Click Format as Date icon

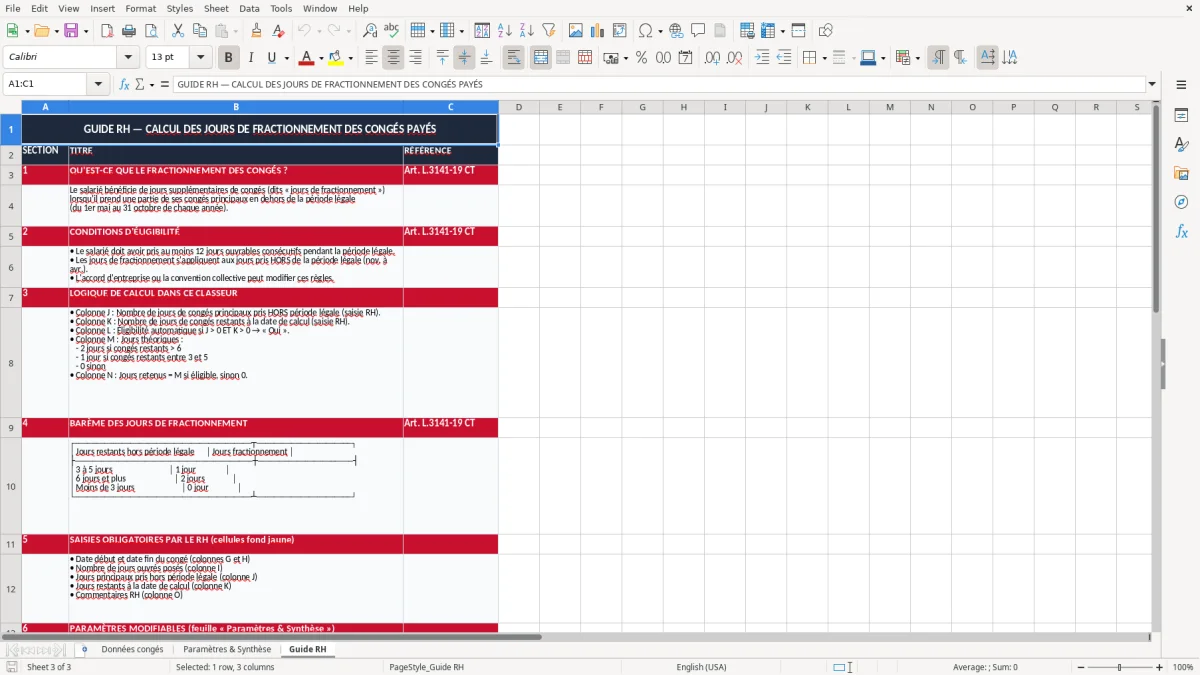685,58
